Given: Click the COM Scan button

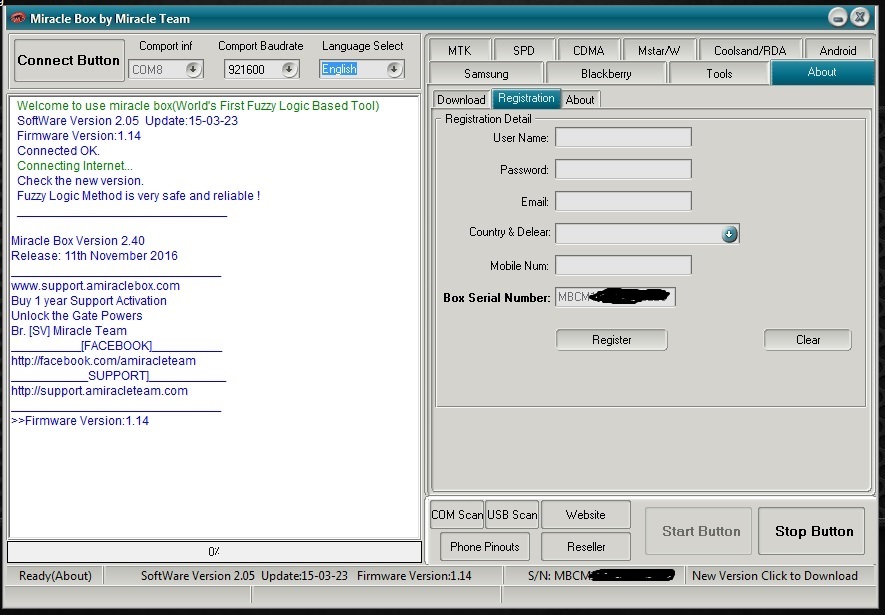Looking at the screenshot, I should (x=457, y=515).
